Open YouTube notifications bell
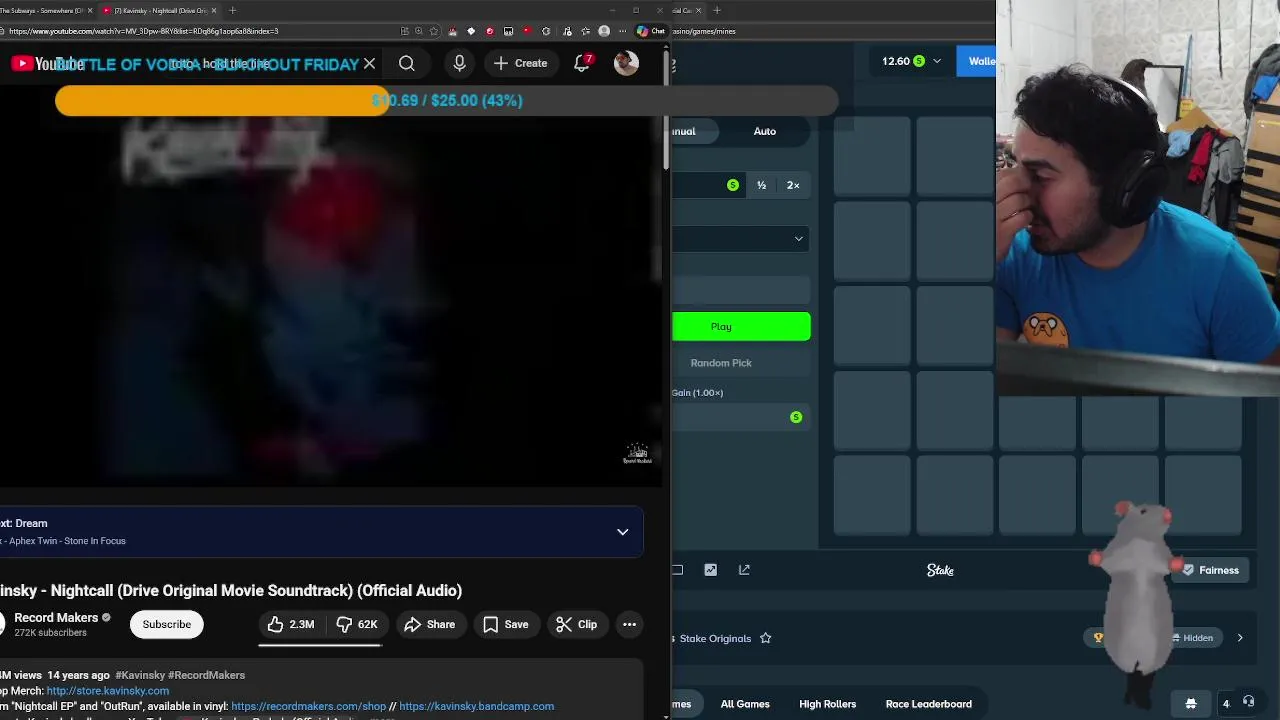Image resolution: width=1280 pixels, height=720 pixels. (582, 63)
